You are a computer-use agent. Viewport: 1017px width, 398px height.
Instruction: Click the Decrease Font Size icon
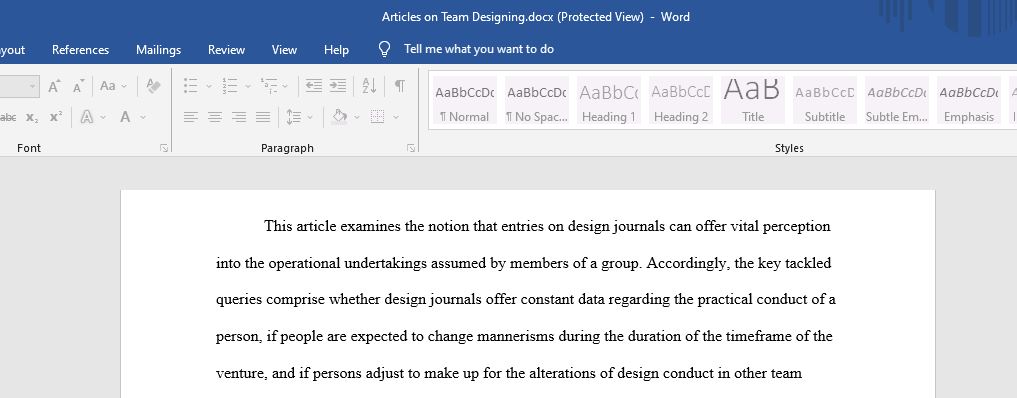[78, 86]
